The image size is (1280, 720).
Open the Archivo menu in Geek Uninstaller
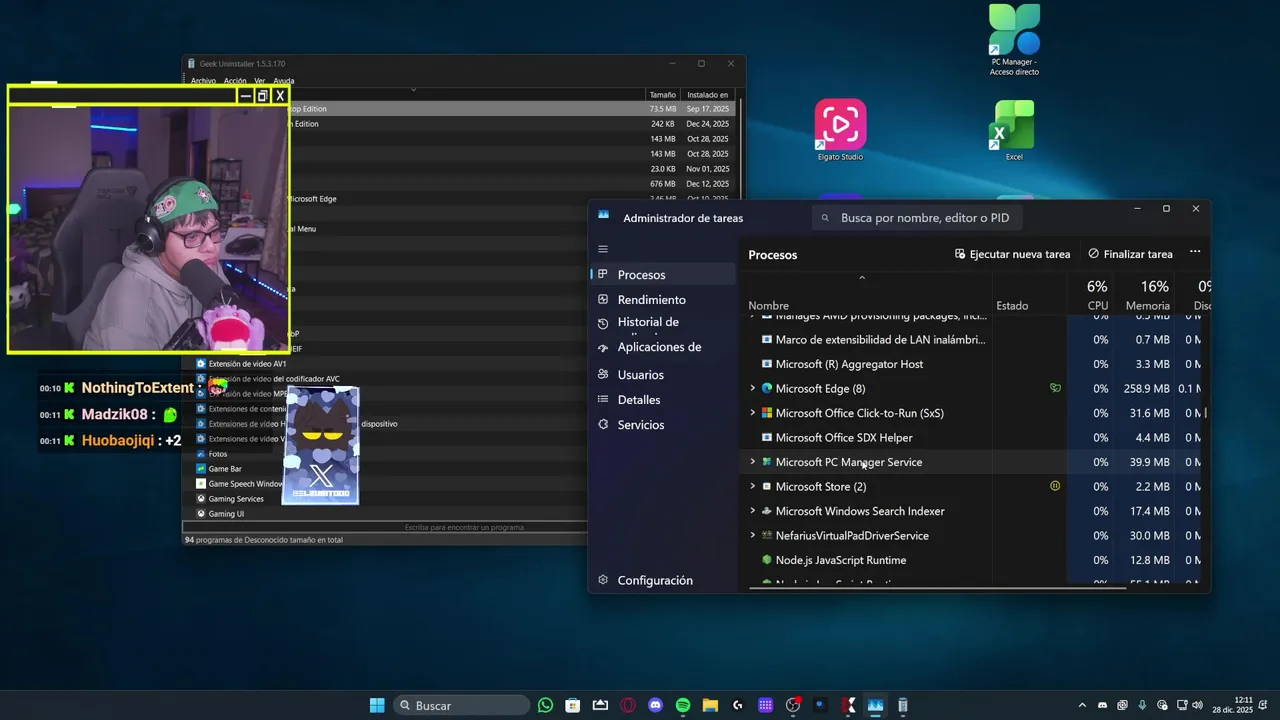coord(203,81)
